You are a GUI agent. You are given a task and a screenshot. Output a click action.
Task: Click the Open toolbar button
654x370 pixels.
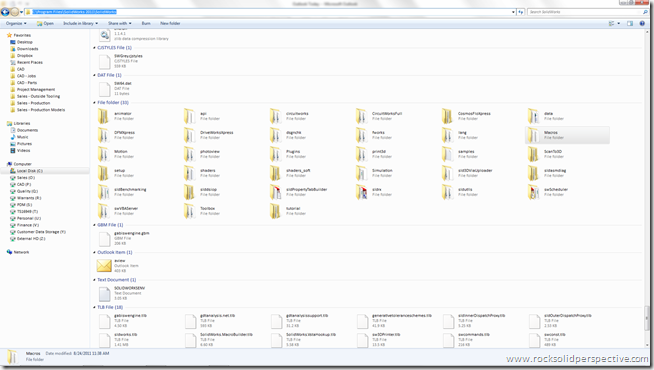click(45, 23)
